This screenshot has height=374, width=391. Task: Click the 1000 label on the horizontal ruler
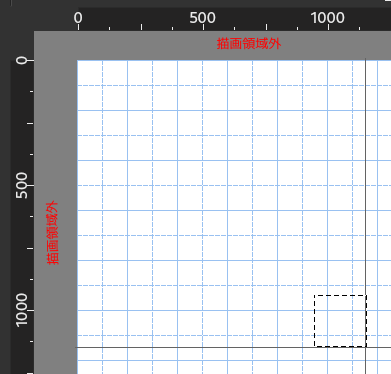pos(328,18)
